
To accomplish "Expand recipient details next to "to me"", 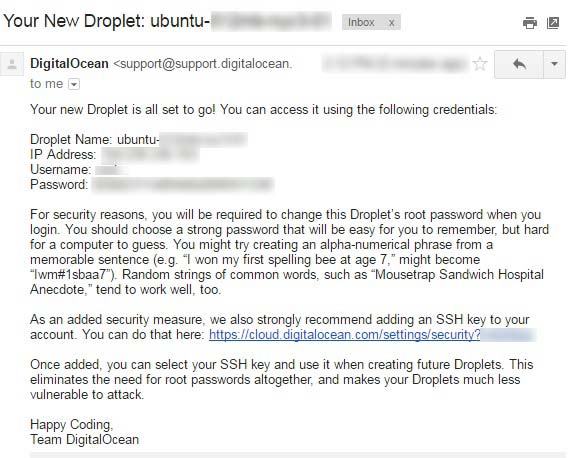I will (x=74, y=84).
